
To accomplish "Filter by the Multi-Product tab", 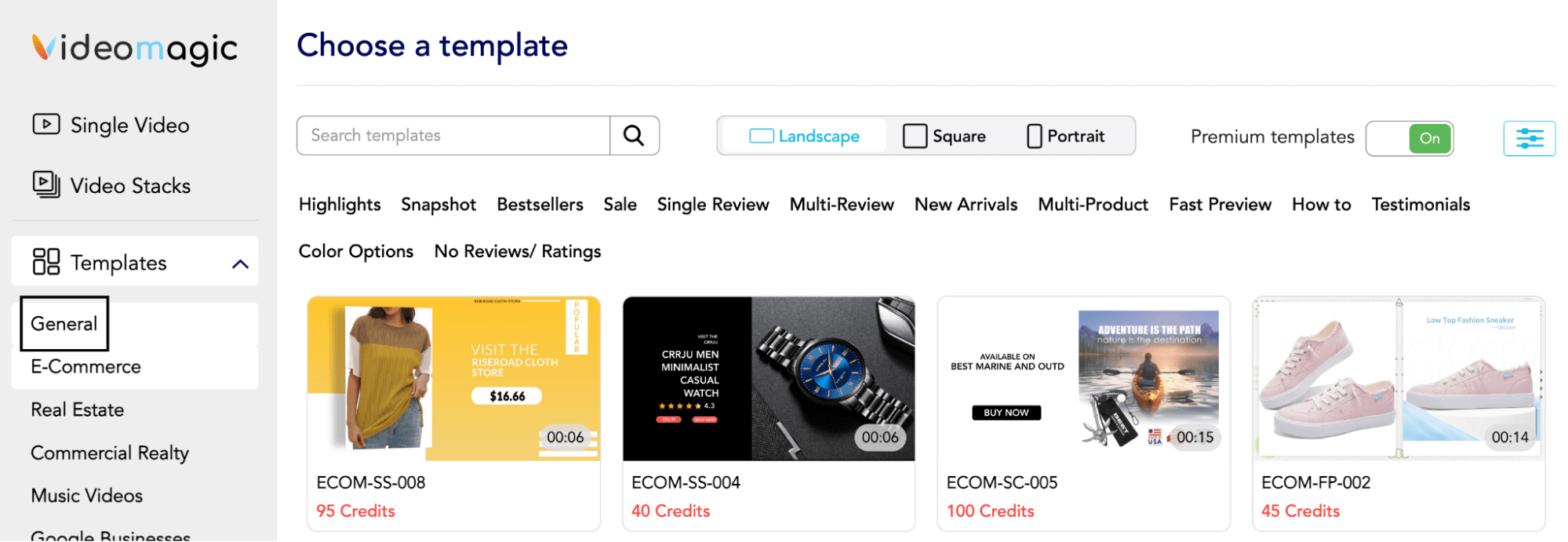I will pyautogui.click(x=1093, y=205).
